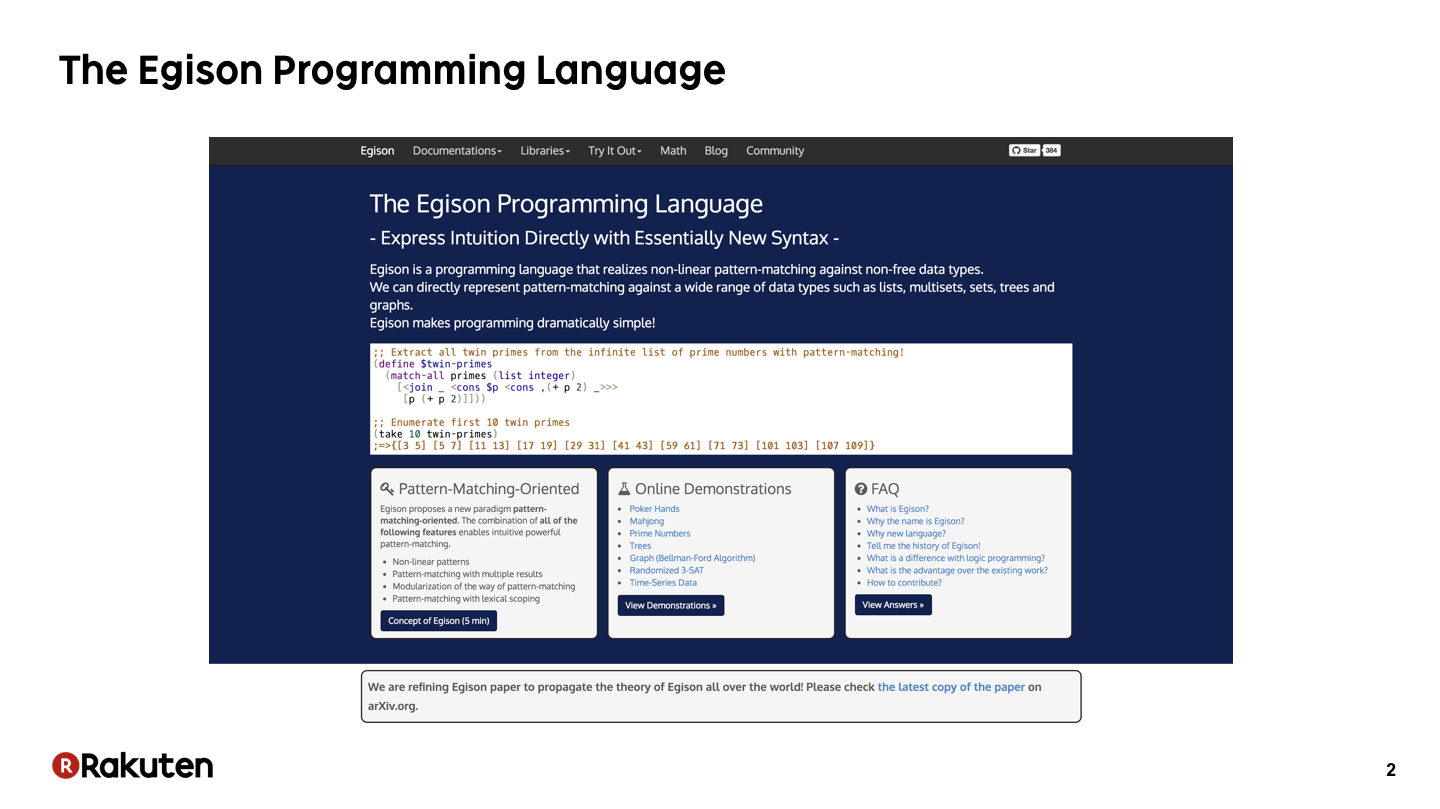Image resolution: width=1440 pixels, height=809 pixels.
Task: Open the Try It Out dropdown
Action: point(615,151)
